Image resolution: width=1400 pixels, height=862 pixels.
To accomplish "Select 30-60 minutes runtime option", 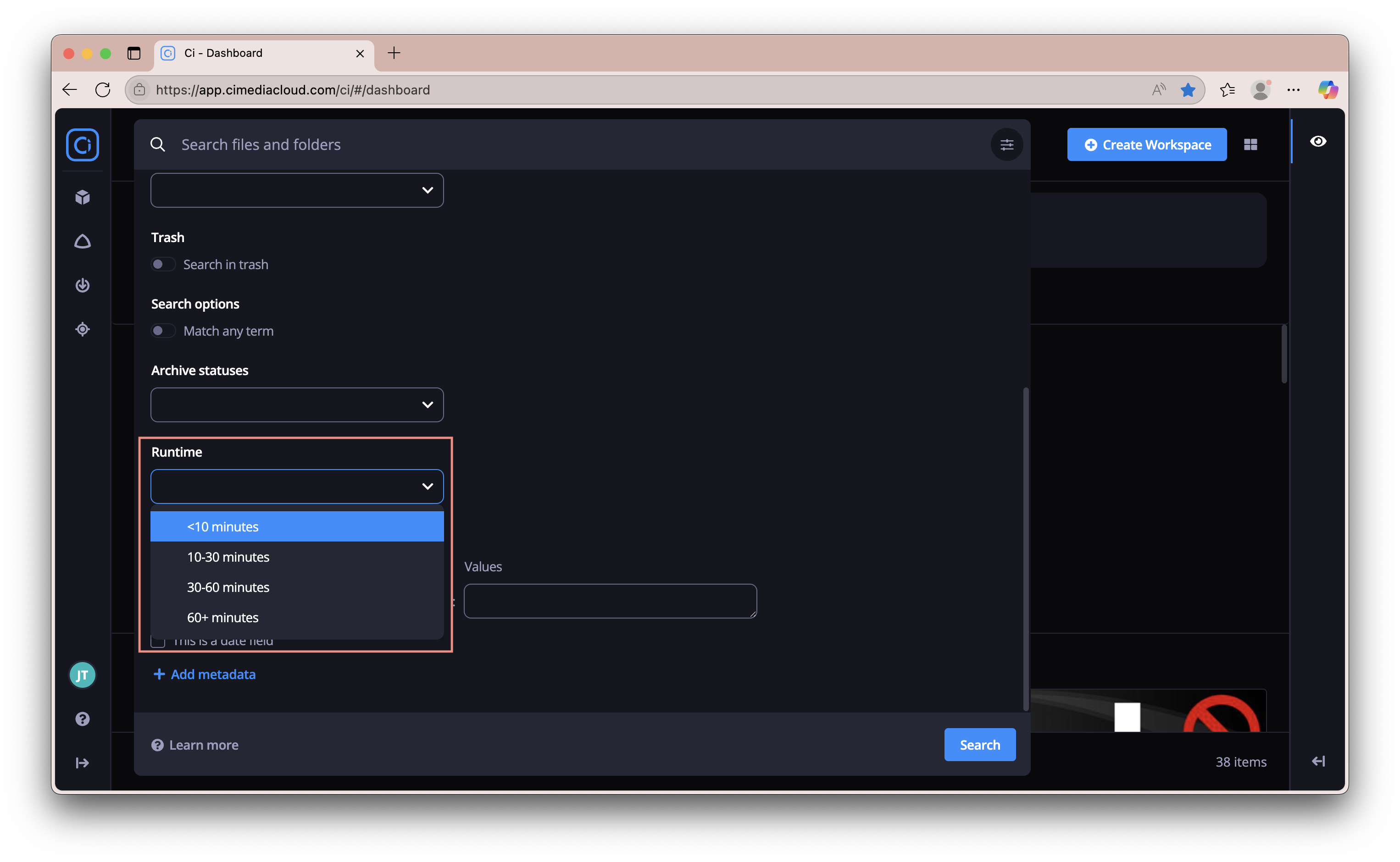I will [297, 587].
